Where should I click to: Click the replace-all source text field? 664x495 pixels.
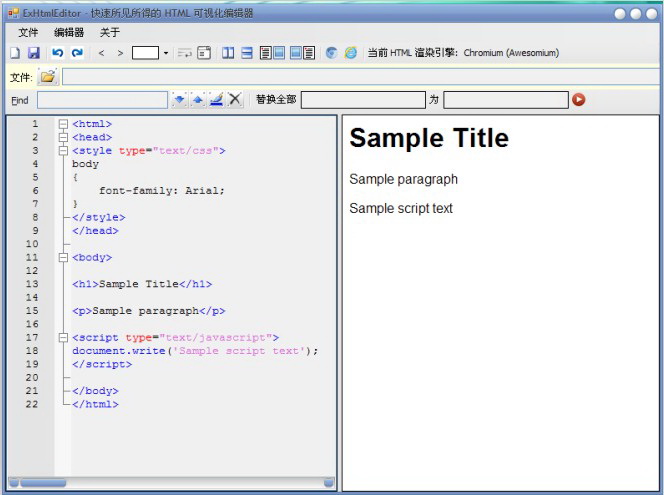coord(363,100)
